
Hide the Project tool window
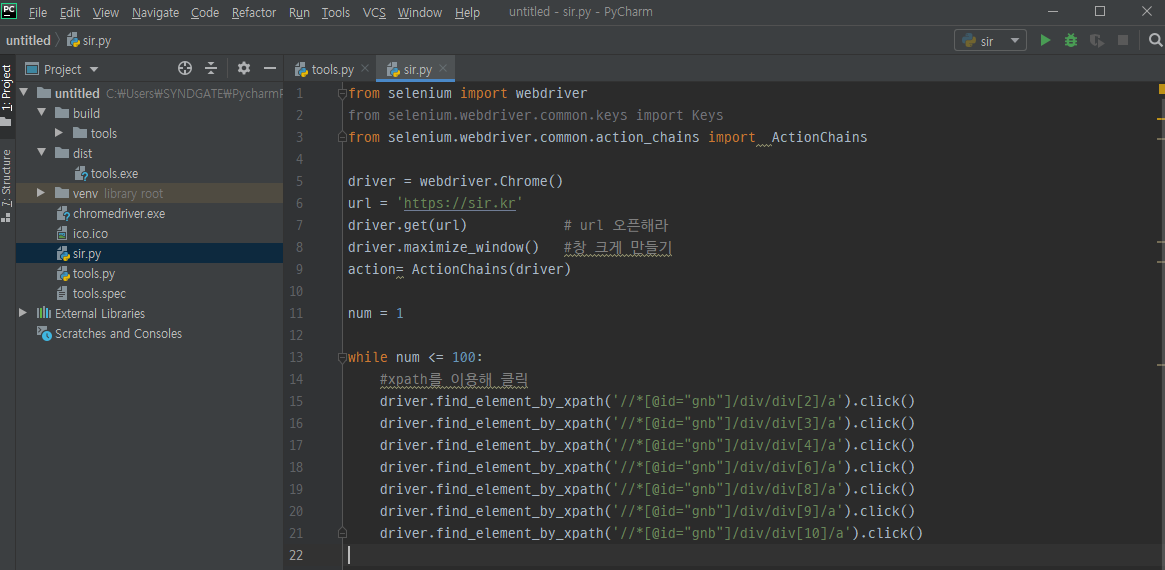[269, 69]
